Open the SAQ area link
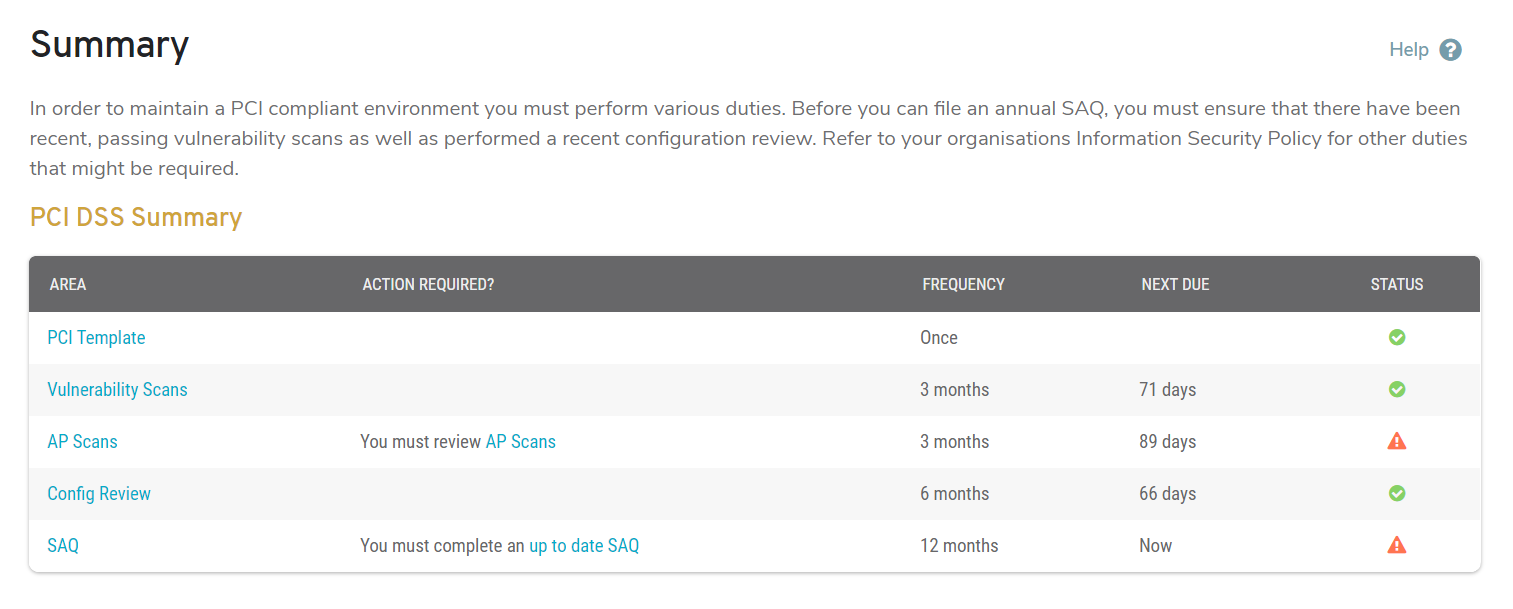 (63, 546)
